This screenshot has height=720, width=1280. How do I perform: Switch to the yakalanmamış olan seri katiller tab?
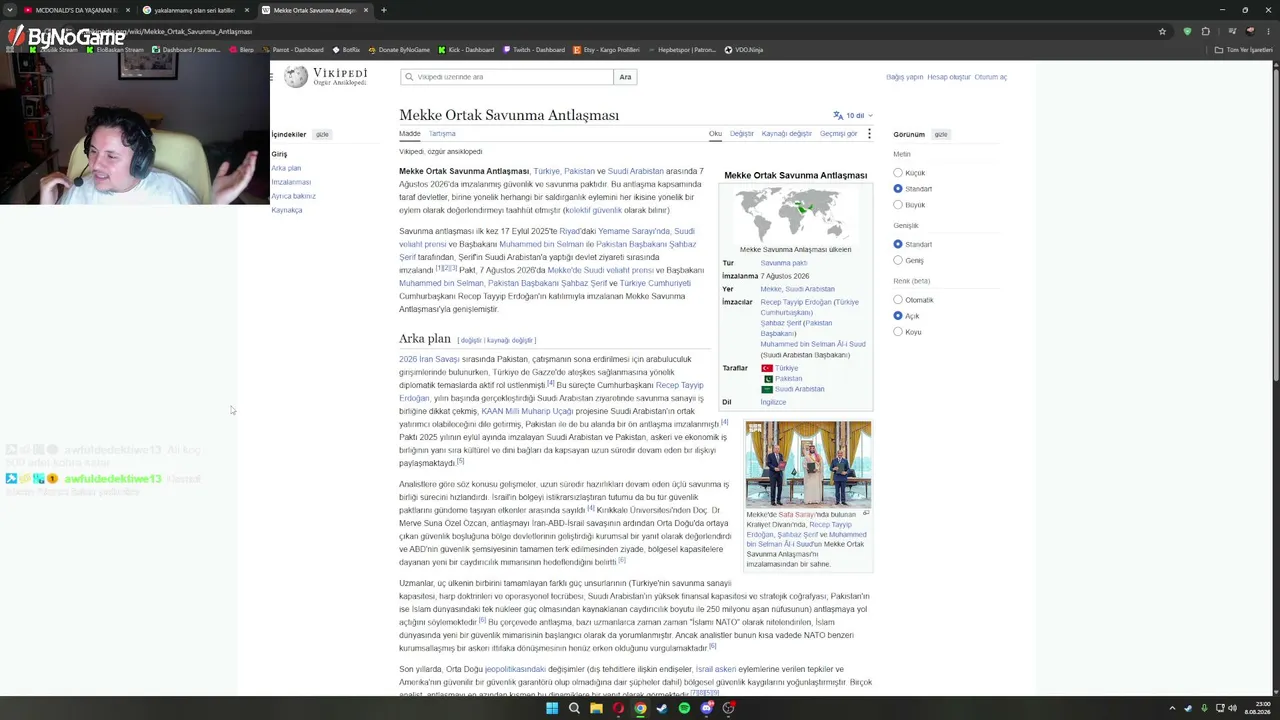pyautogui.click(x=195, y=10)
